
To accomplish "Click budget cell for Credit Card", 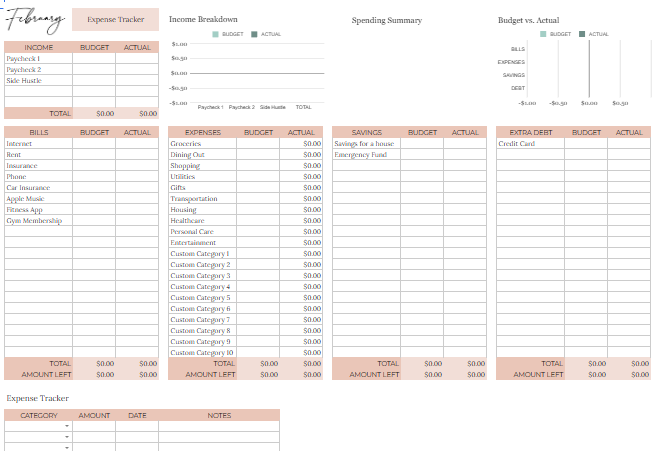I will pos(586,144).
